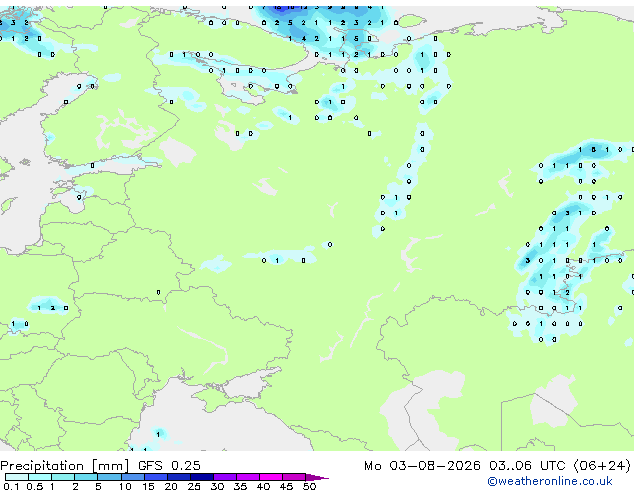Select the 35–40 mm violet legend swatch

(247, 477)
